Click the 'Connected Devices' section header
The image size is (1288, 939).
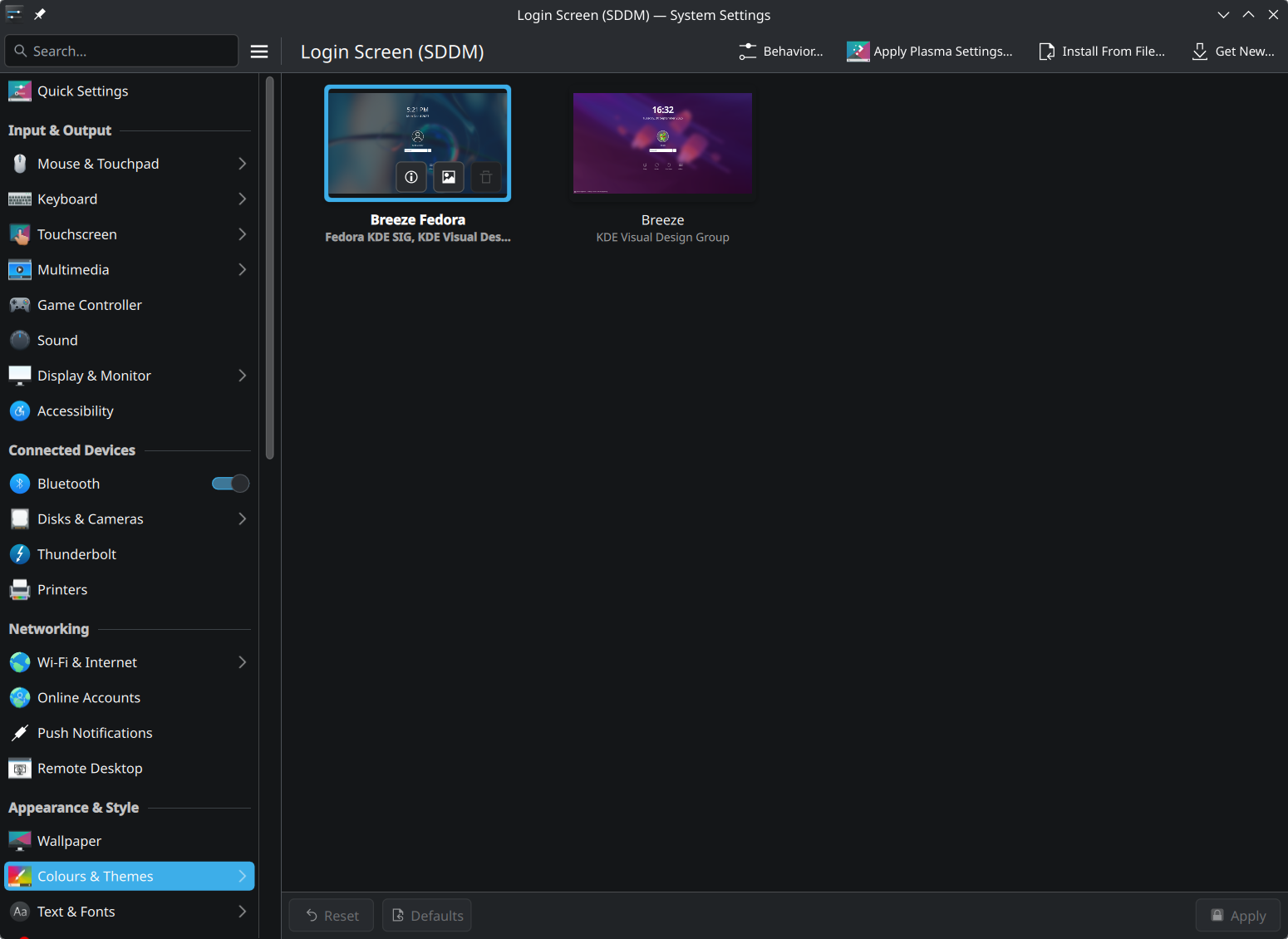(72, 450)
